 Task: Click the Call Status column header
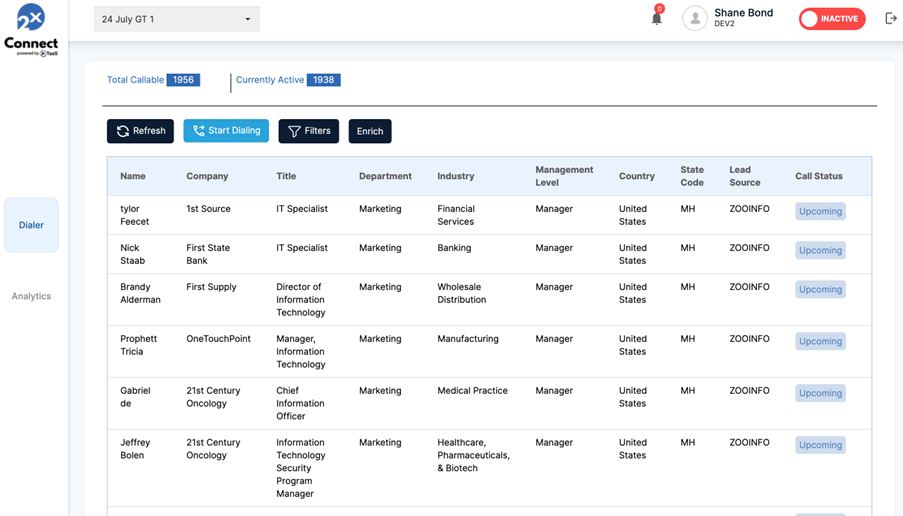point(818,176)
